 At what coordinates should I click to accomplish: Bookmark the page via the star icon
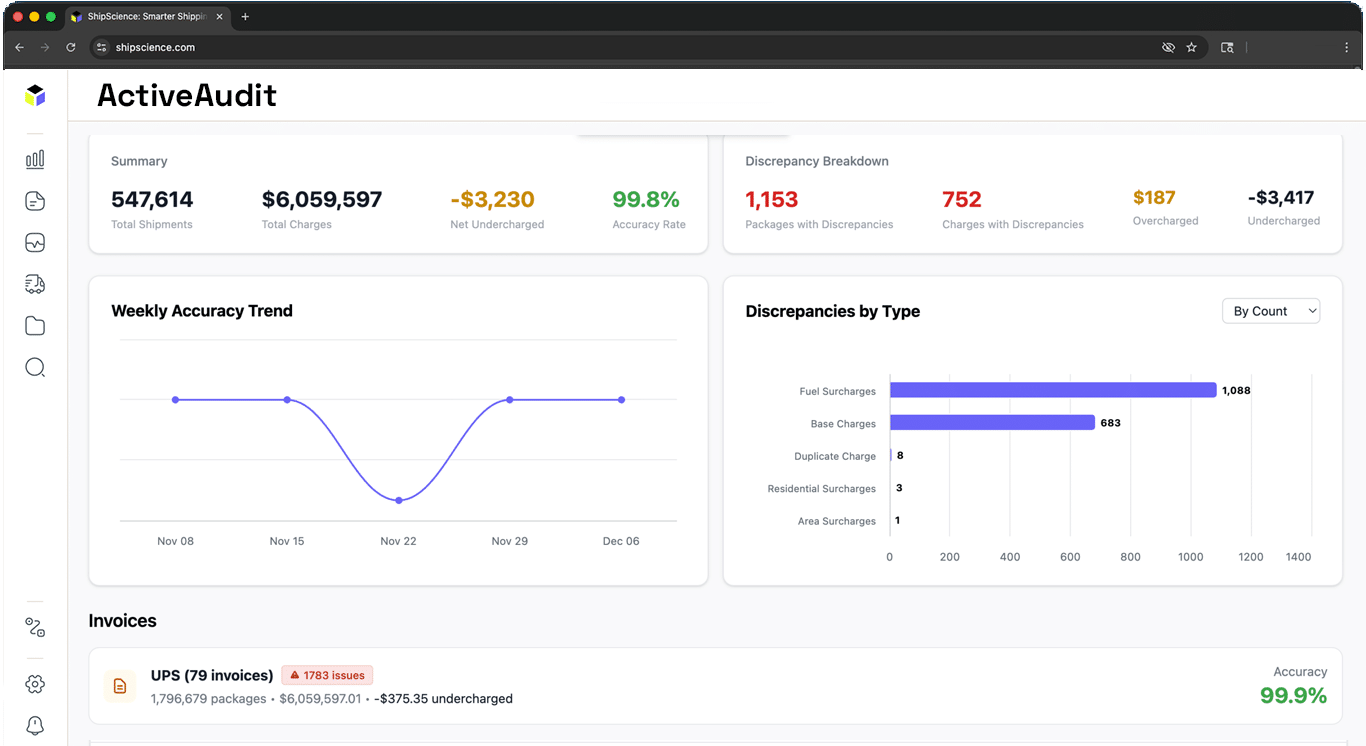pyautogui.click(x=1191, y=47)
